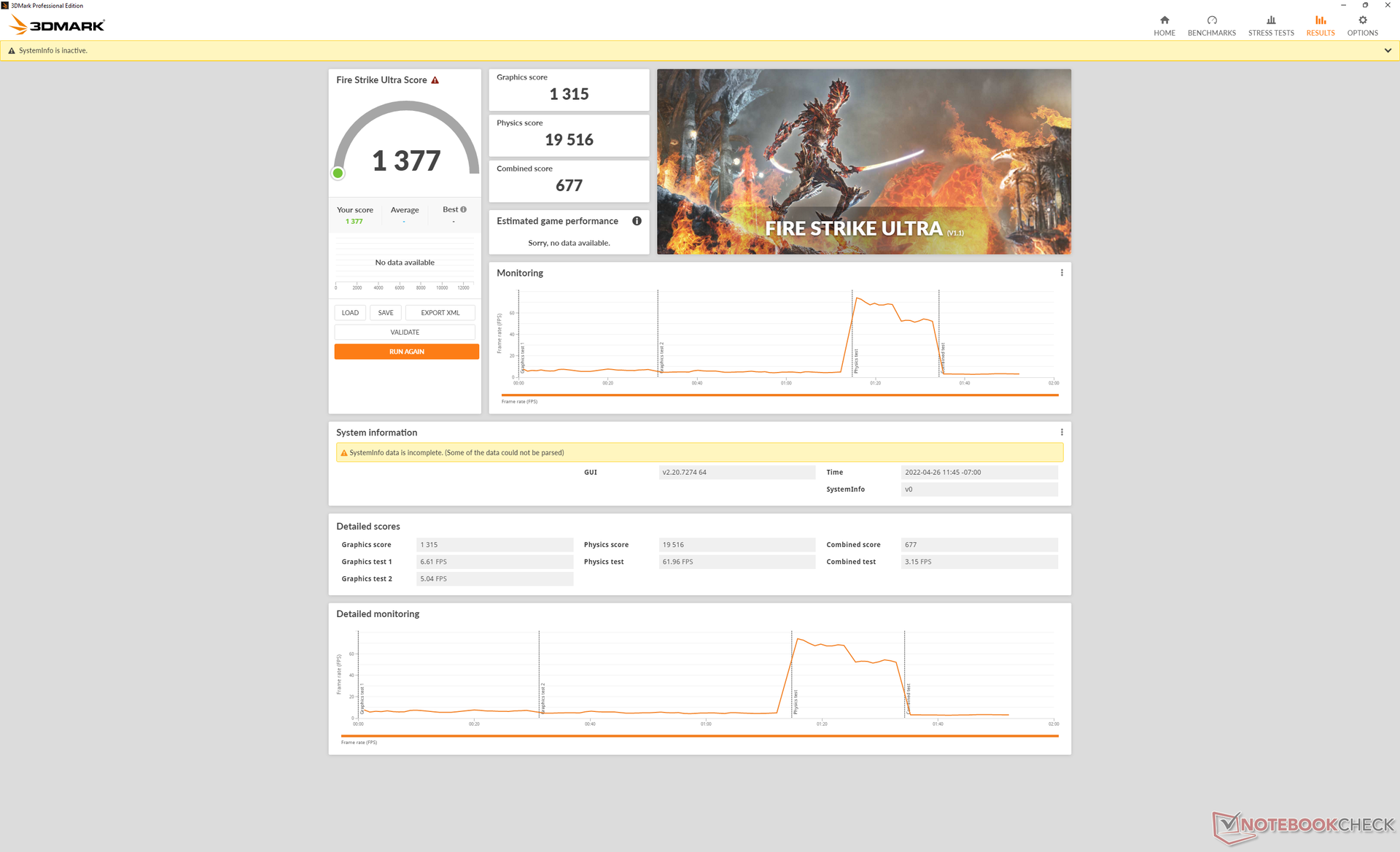Image resolution: width=1400 pixels, height=852 pixels.
Task: Click the EXPORT XML button
Action: tap(440, 313)
